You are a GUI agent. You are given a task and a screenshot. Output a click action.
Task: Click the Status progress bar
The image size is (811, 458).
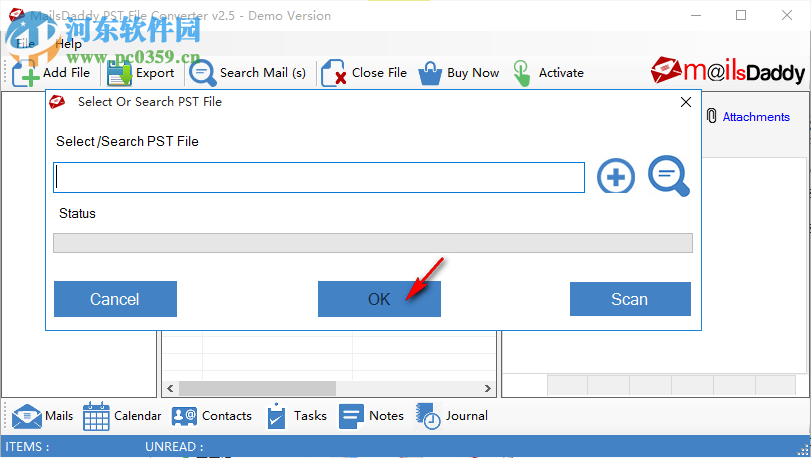pos(373,243)
